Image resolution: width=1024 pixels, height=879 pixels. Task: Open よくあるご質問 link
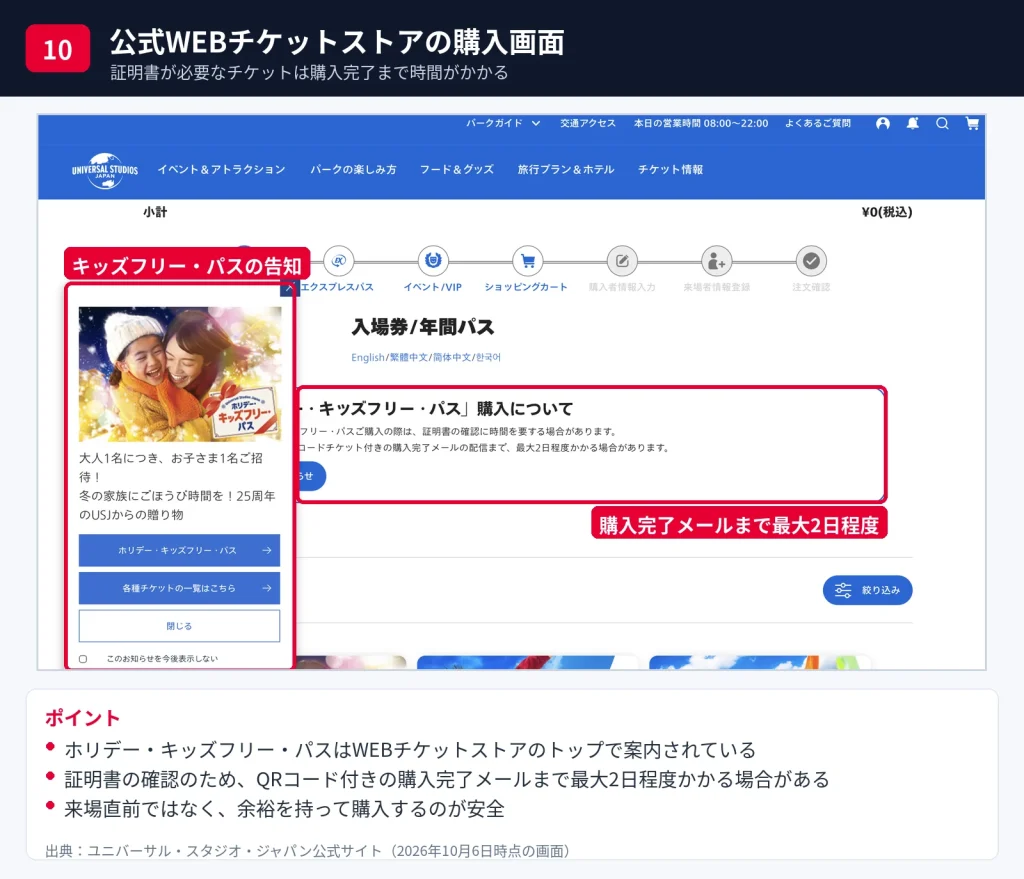point(818,123)
